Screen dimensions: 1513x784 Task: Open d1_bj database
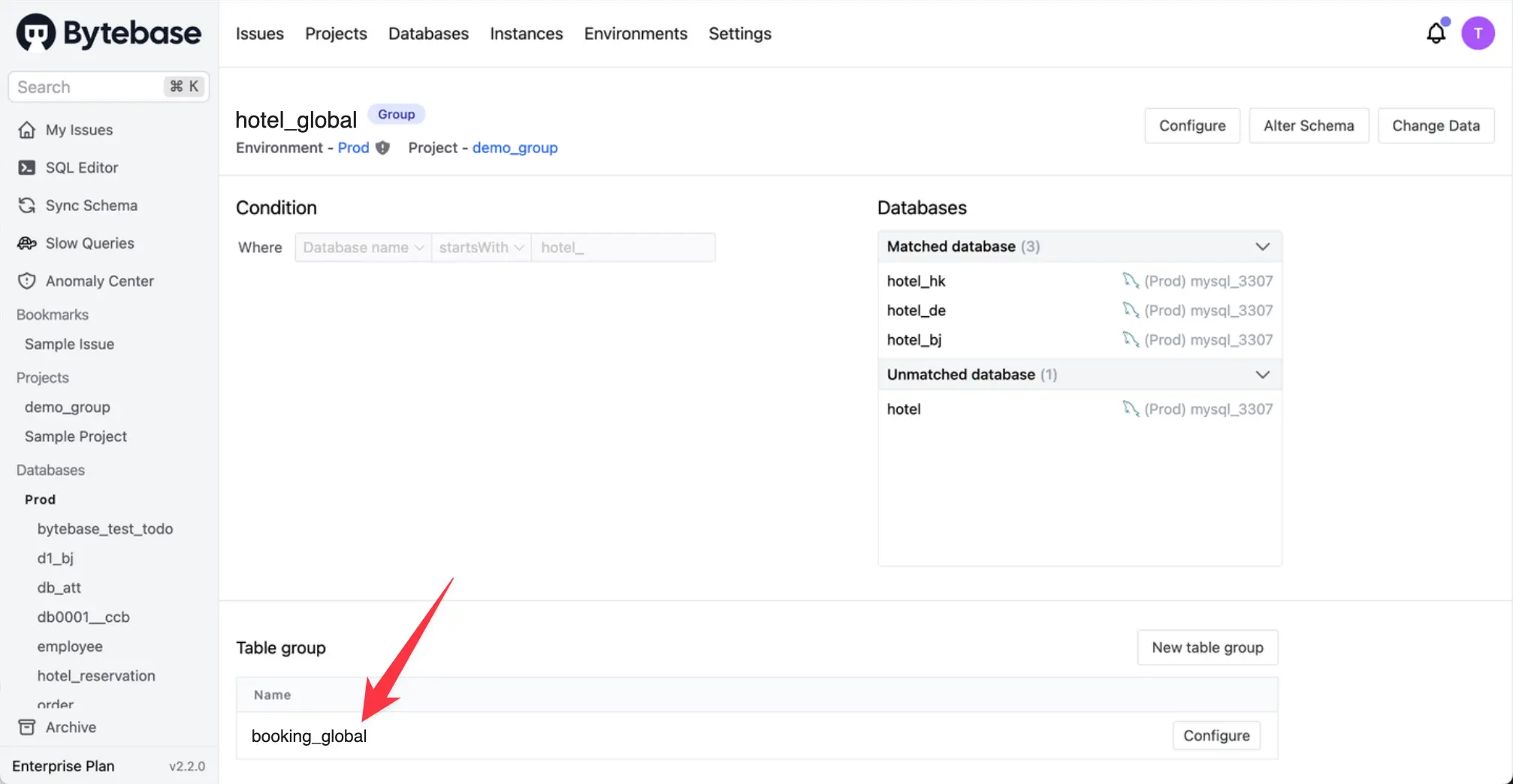pos(56,558)
